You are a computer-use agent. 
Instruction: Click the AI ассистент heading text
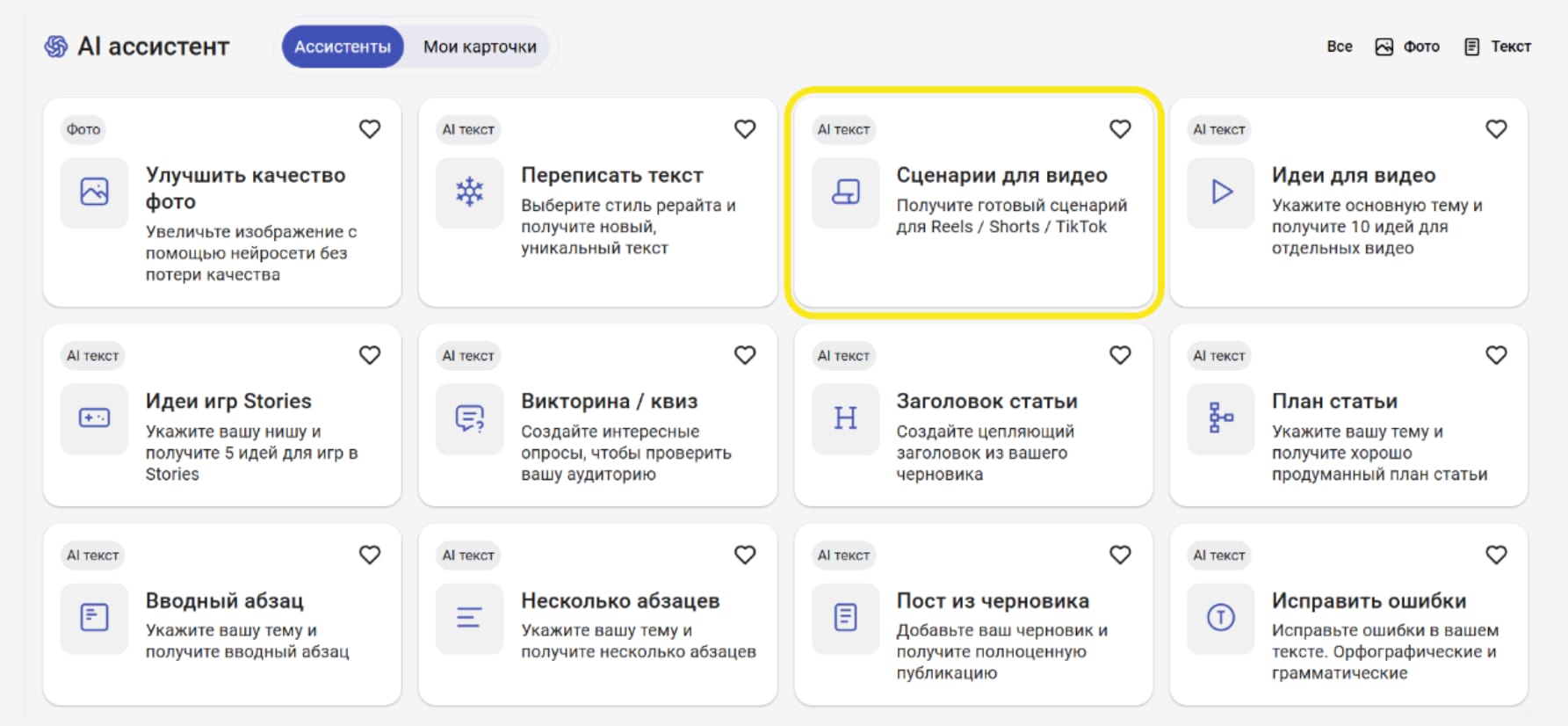point(154,47)
